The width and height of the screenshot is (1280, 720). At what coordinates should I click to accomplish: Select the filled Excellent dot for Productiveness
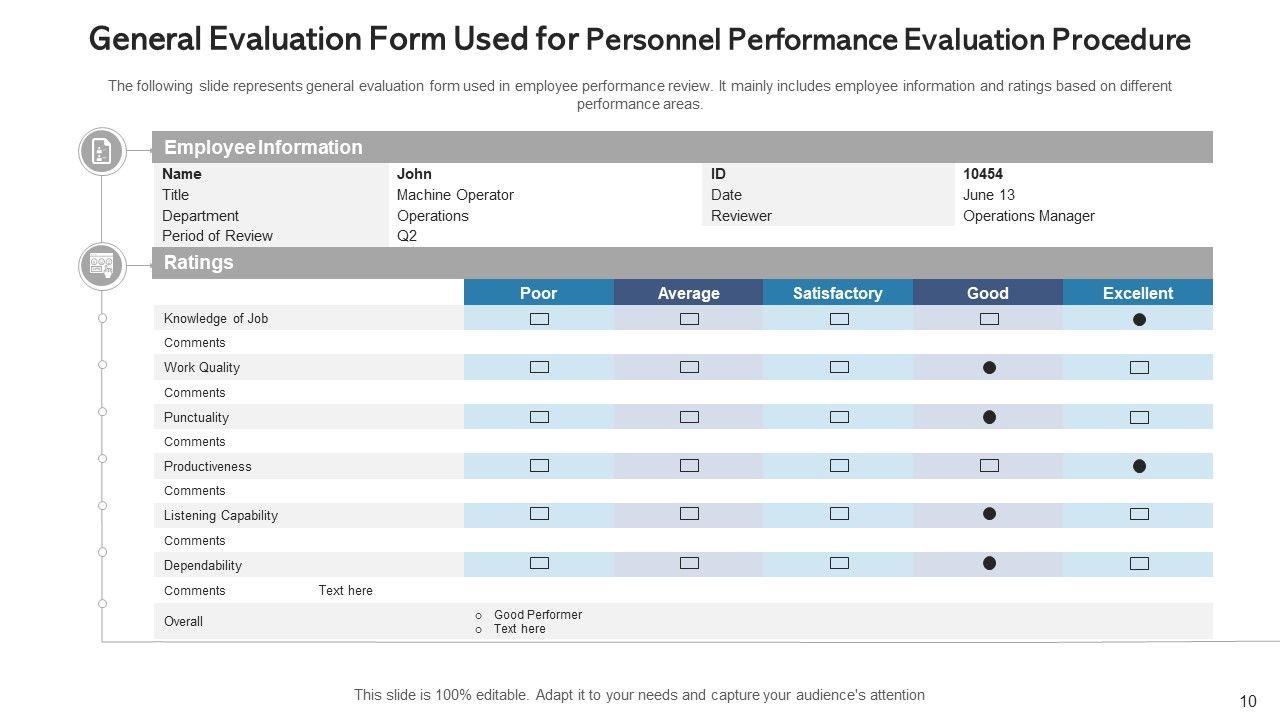click(1139, 466)
